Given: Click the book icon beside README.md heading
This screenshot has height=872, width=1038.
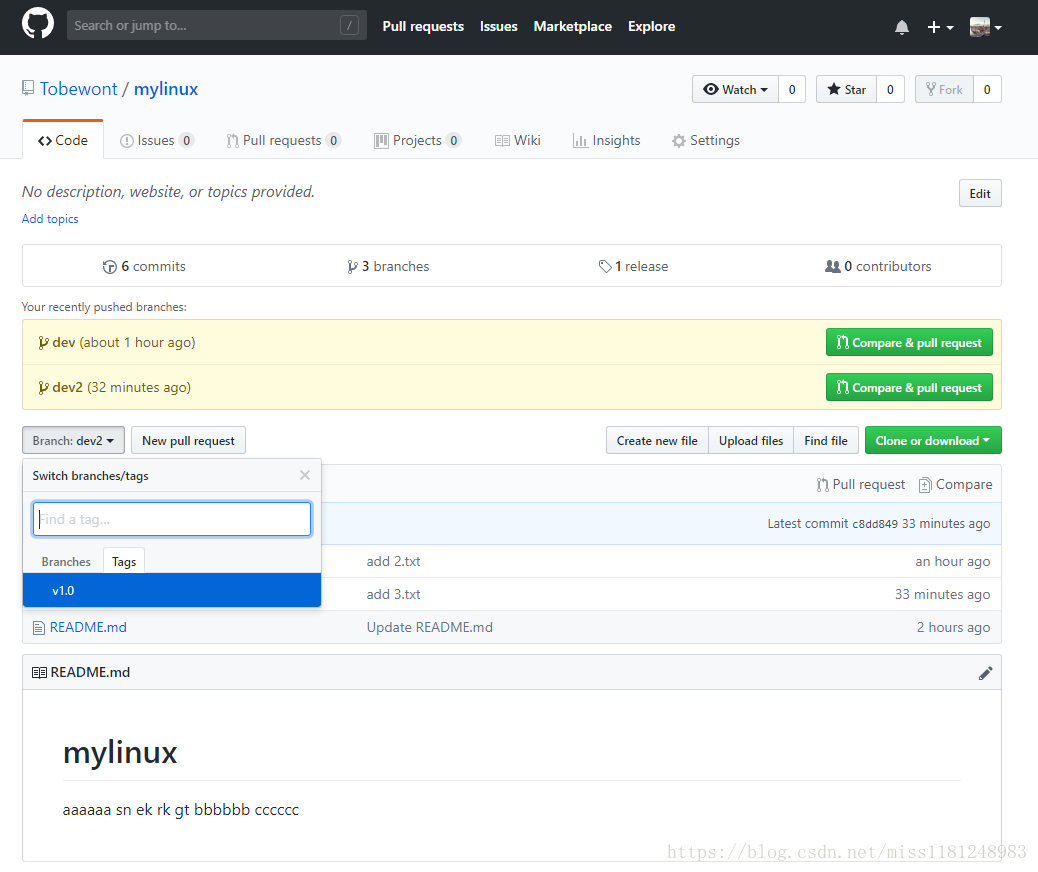Looking at the screenshot, I should pos(39,673).
